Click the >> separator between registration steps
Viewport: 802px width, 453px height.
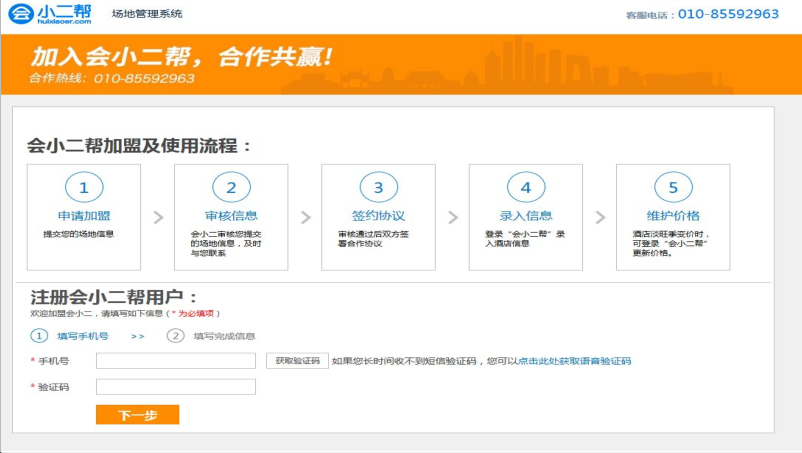138,336
